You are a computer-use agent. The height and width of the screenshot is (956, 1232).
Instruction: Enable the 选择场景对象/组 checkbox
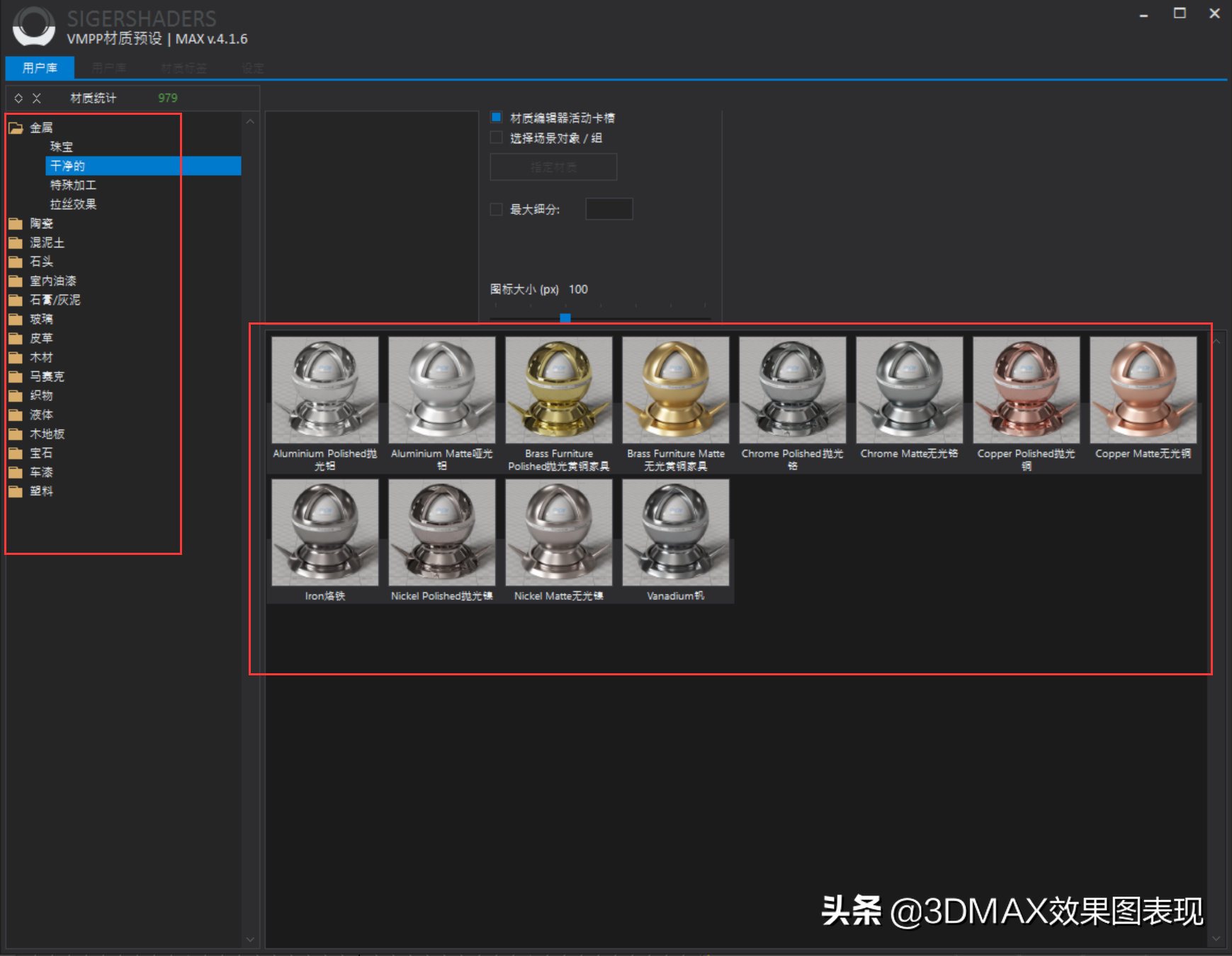(x=496, y=137)
